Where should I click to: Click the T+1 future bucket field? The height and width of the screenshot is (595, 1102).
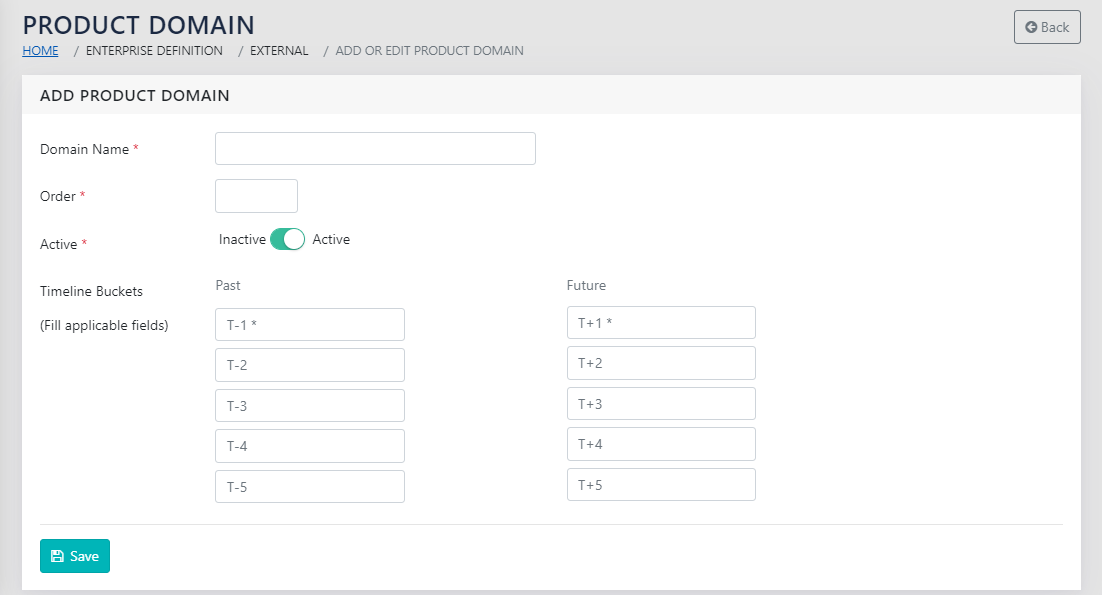[x=661, y=323]
